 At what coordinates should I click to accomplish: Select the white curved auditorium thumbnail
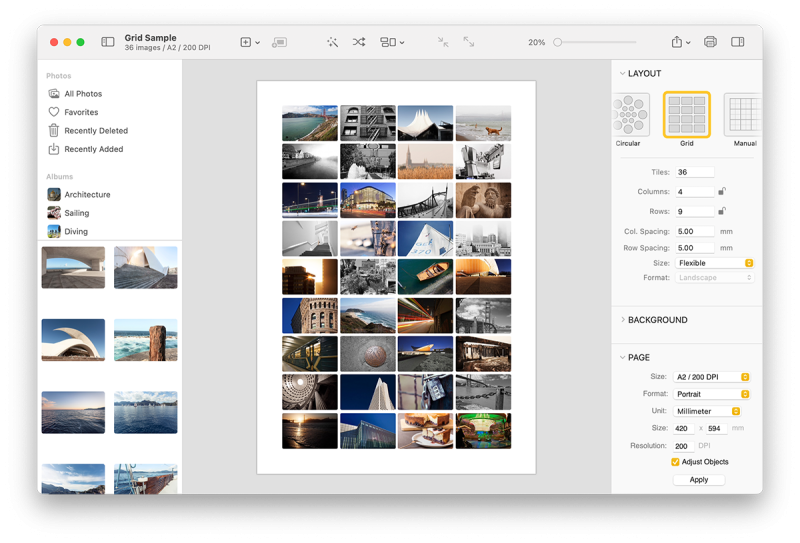click(x=73, y=340)
